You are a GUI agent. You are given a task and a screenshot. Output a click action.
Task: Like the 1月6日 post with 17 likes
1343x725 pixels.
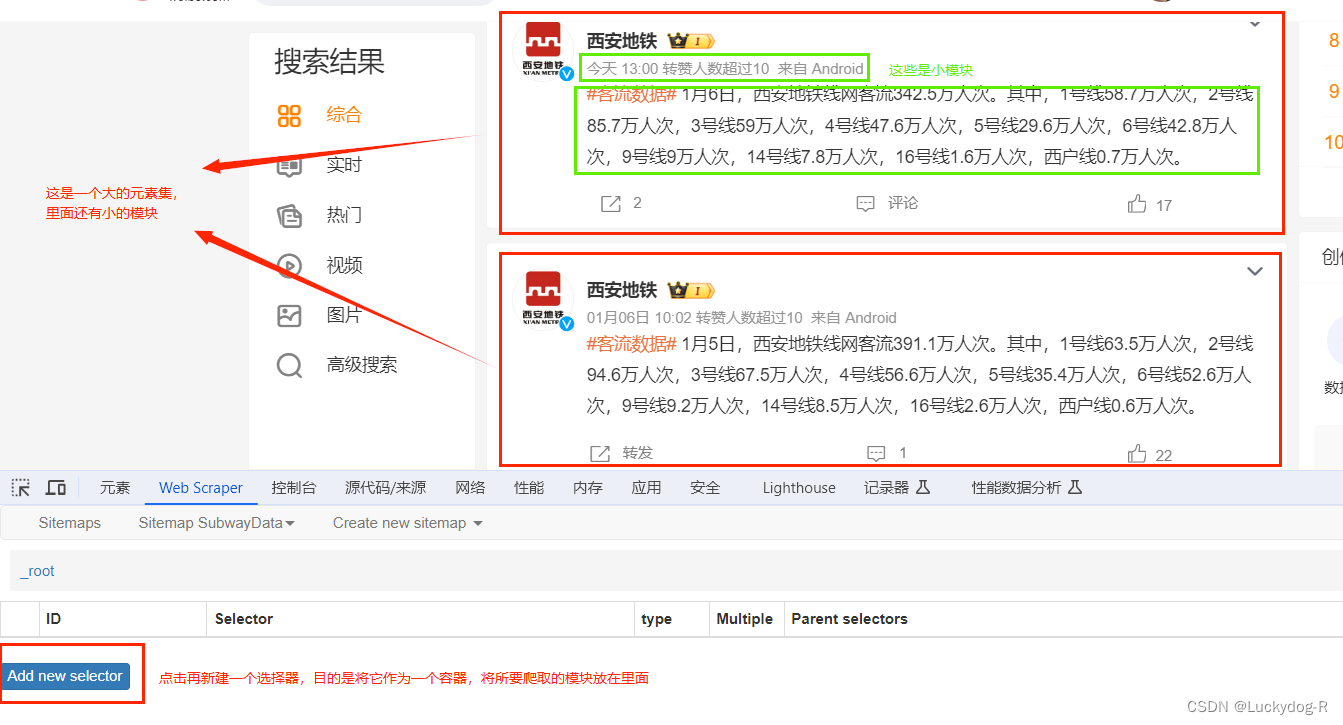(1137, 204)
